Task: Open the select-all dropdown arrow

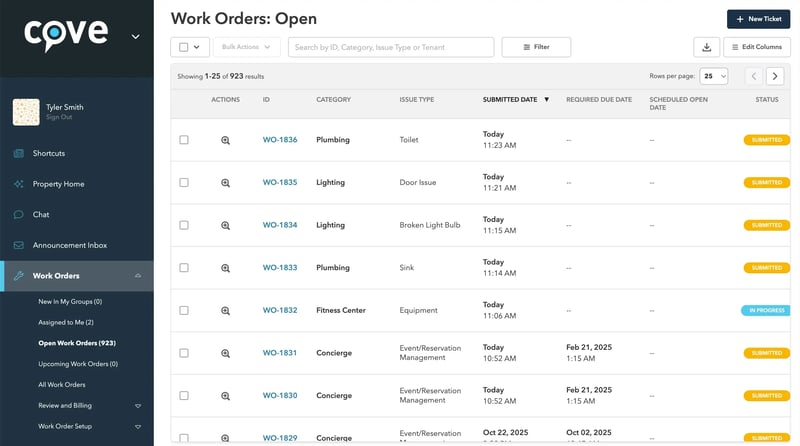Action: click(x=196, y=47)
